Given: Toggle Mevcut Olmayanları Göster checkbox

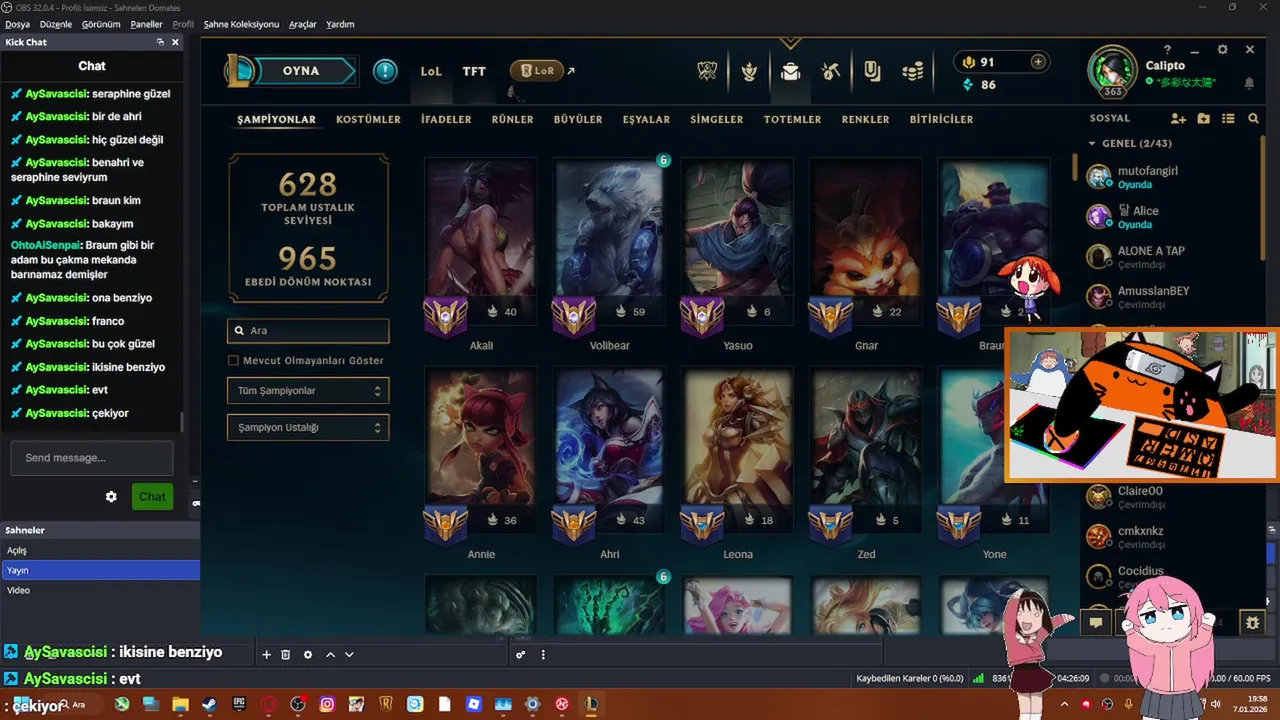Looking at the screenshot, I should point(233,360).
